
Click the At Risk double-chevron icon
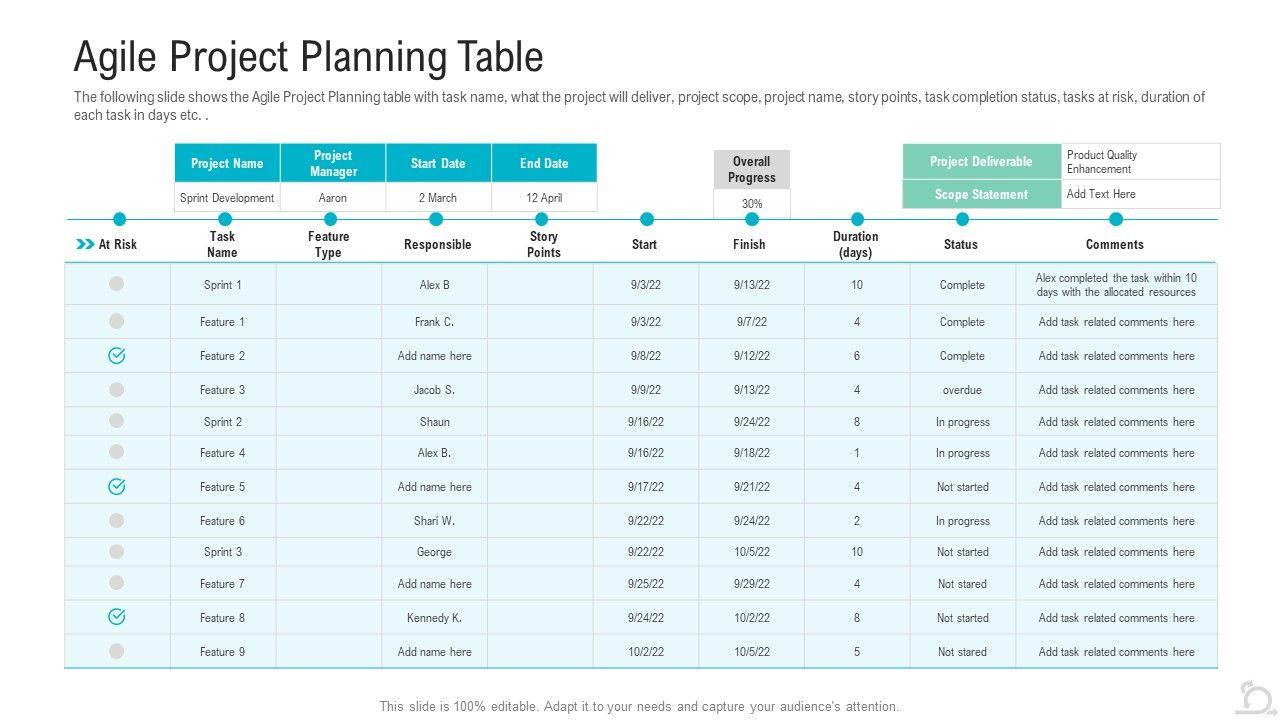(x=85, y=244)
